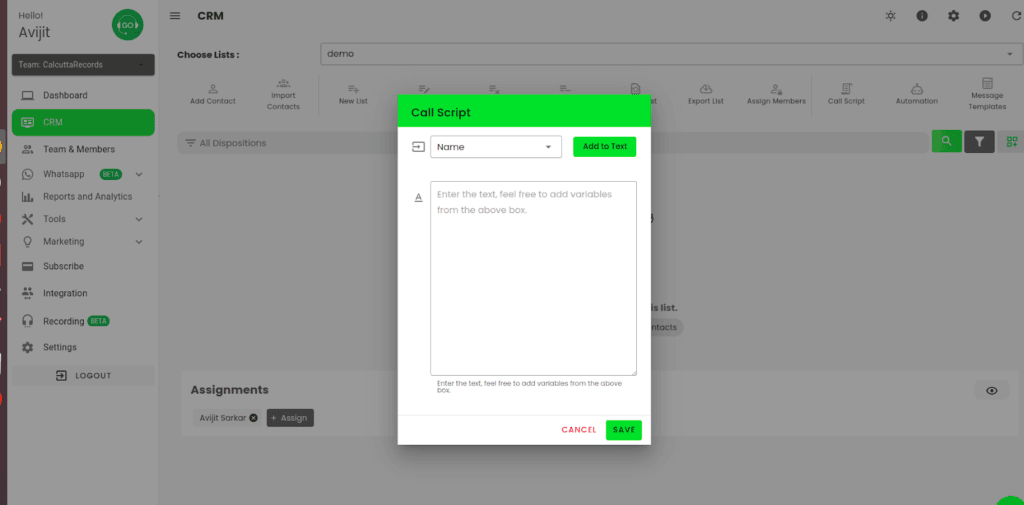
Task: Click inside the call script text area
Action: 533,278
